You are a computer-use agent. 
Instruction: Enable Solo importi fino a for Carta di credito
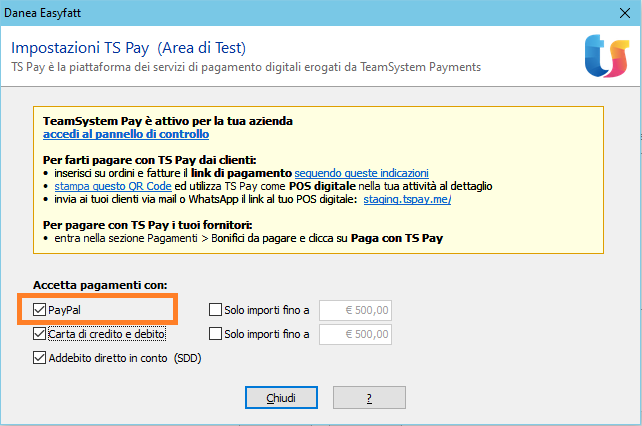tap(215, 334)
